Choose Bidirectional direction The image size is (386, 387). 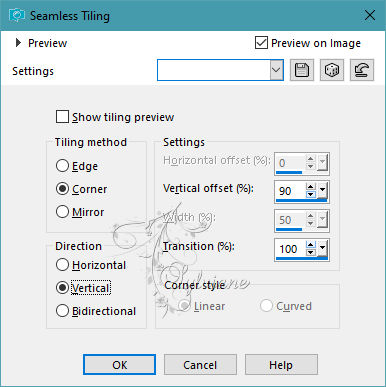click(62, 311)
